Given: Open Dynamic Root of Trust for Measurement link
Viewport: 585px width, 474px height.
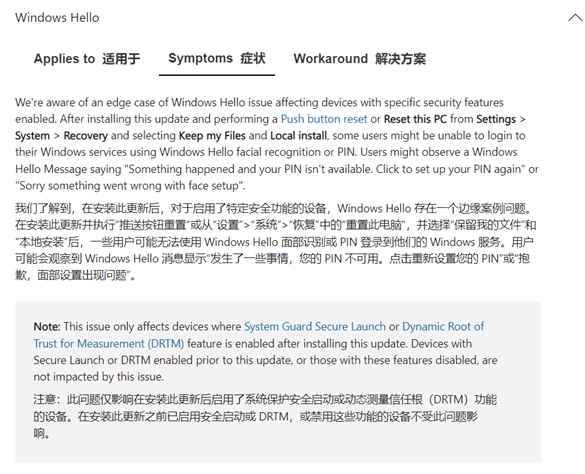Looking at the screenshot, I should [x=259, y=335].
